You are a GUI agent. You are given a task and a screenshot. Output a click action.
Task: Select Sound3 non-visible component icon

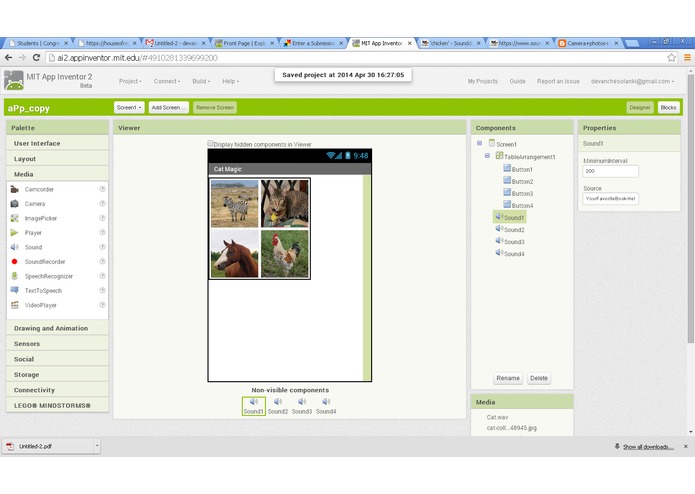pyautogui.click(x=302, y=405)
